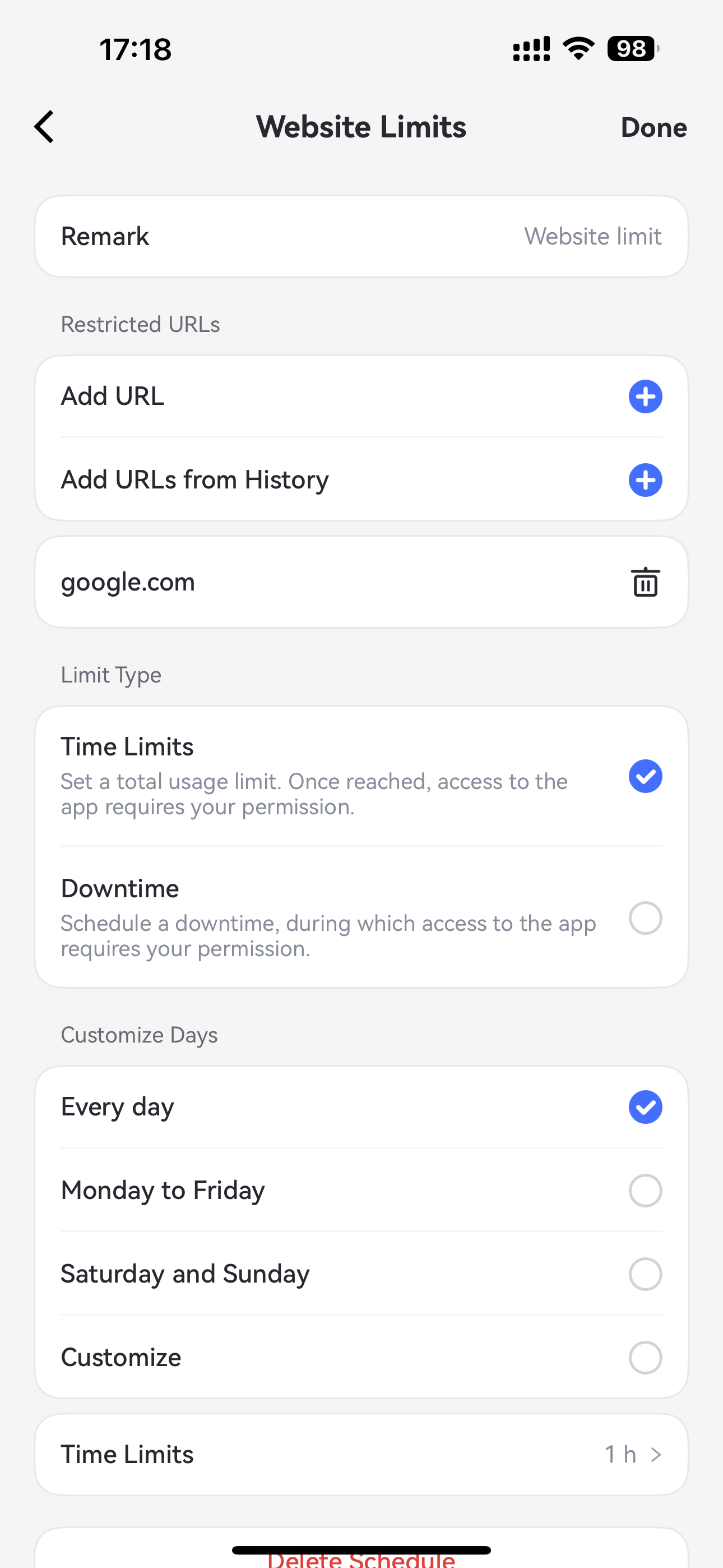Tap the Wi-Fi icon in the status bar
The height and width of the screenshot is (1568, 723).
click(577, 49)
